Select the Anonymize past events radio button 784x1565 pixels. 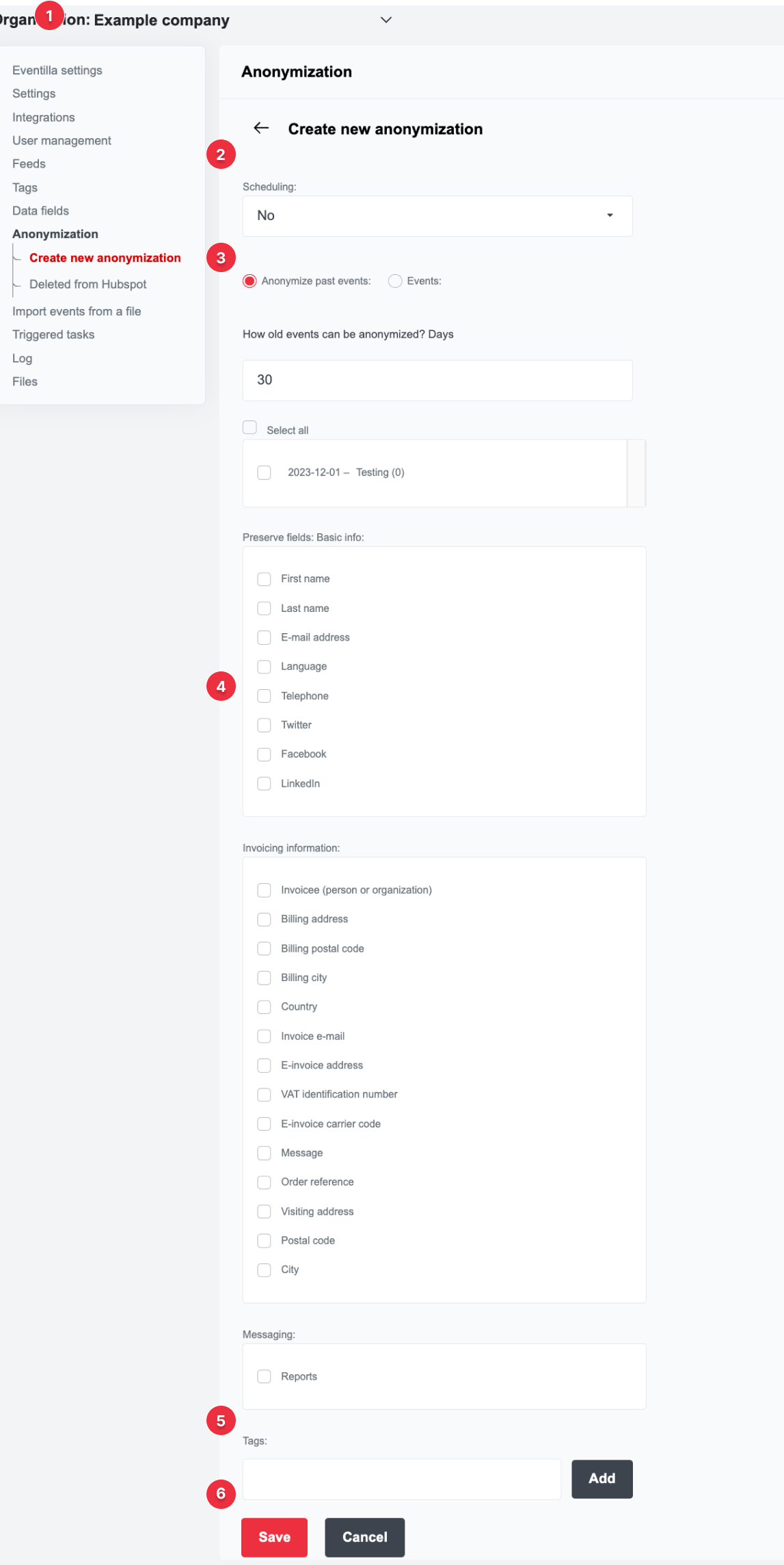click(250, 281)
